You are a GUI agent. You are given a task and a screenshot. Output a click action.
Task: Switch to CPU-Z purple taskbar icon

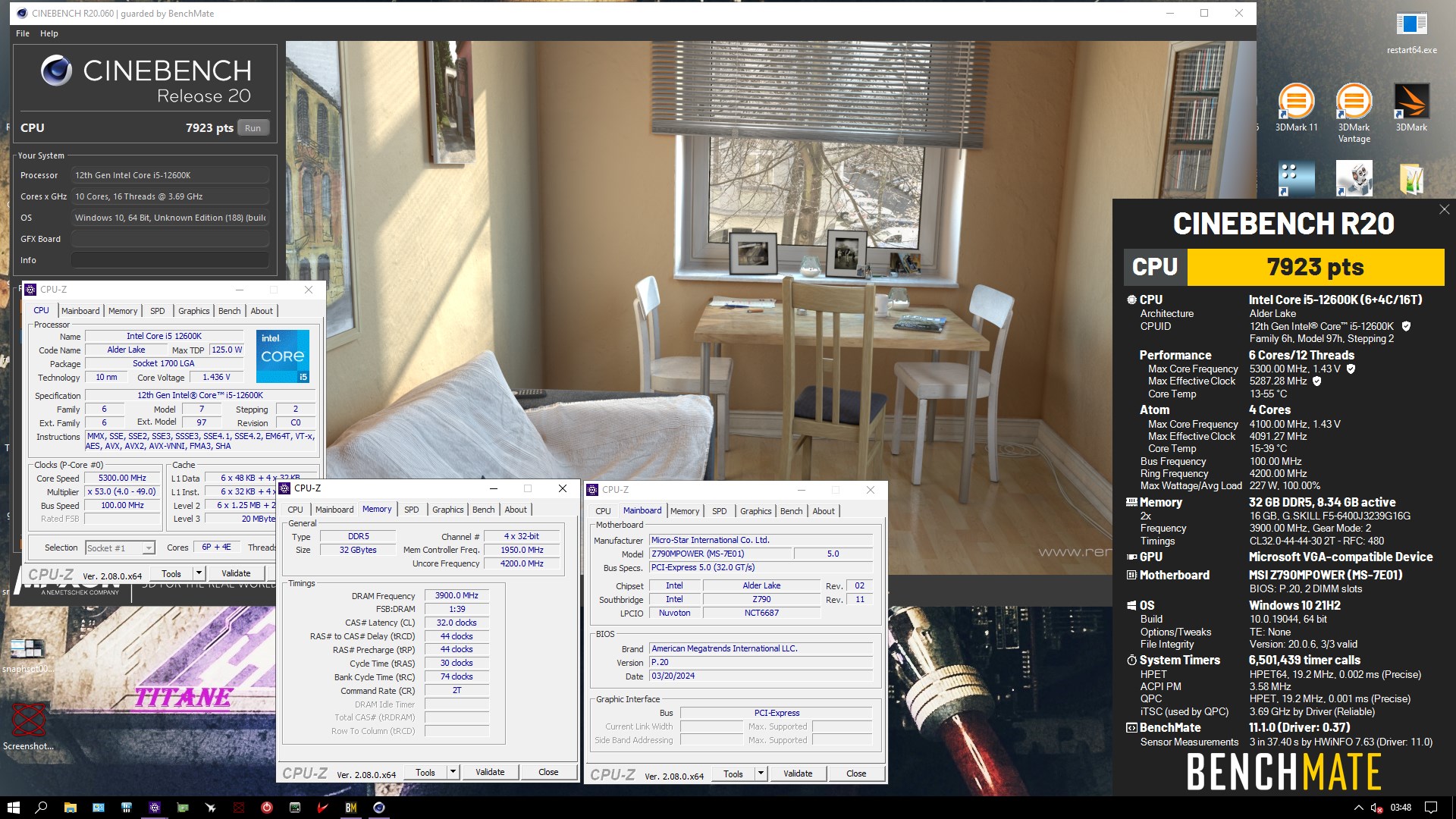(154, 808)
